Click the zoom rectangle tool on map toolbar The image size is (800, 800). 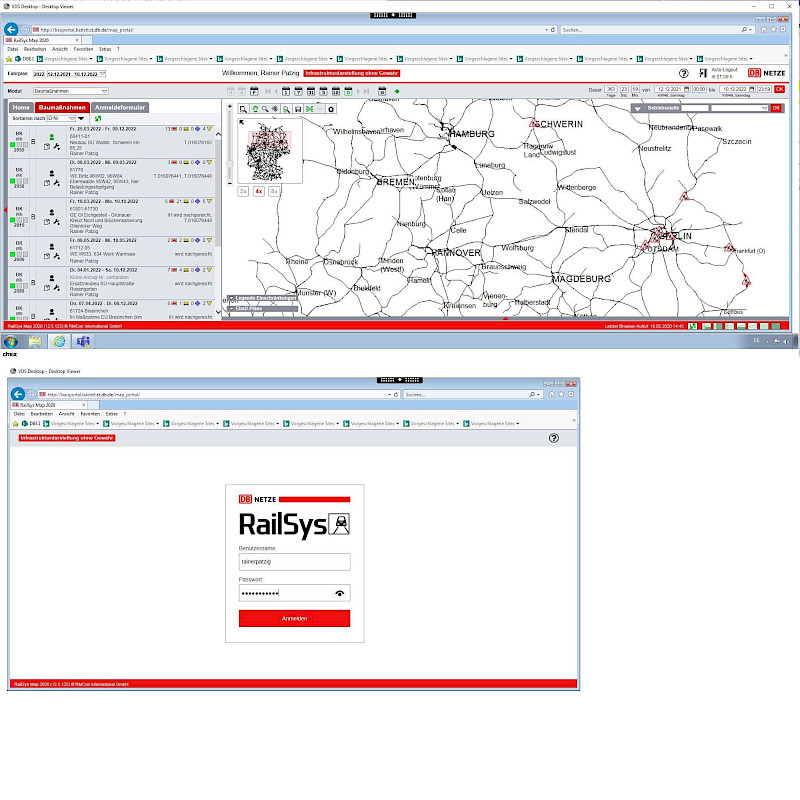(x=243, y=109)
